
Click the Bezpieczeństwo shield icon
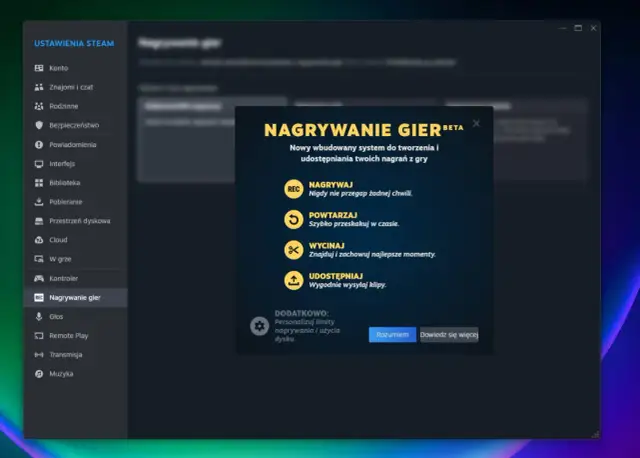pos(39,125)
